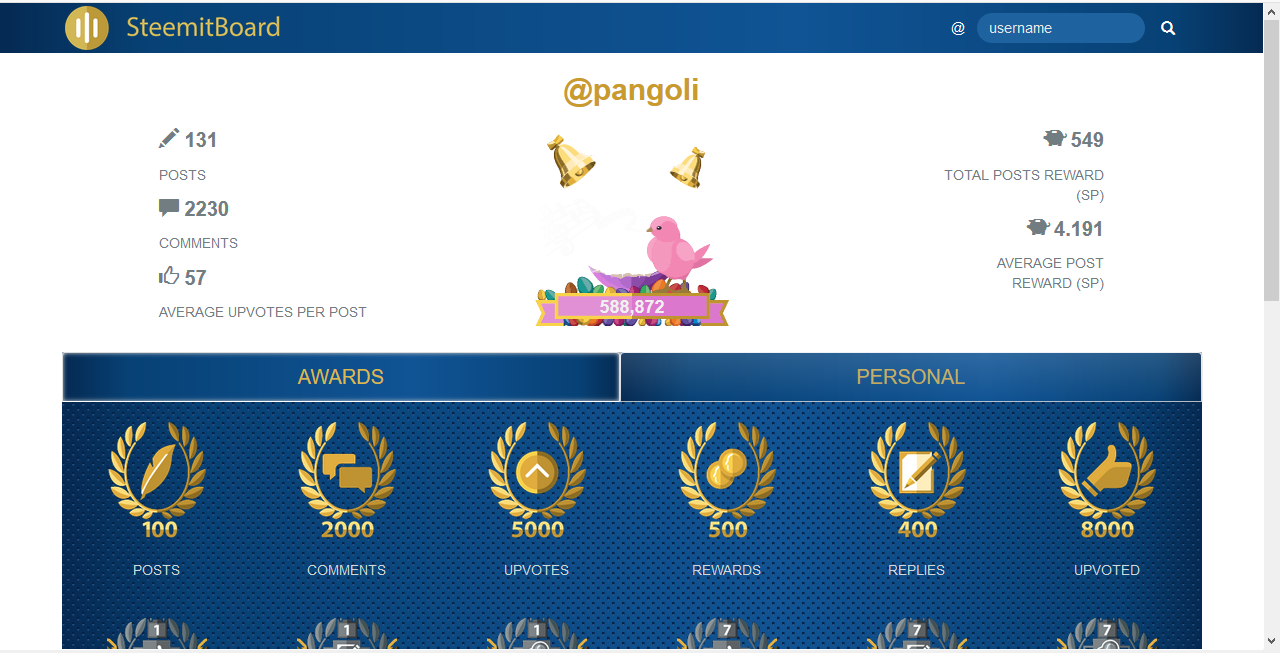
Task: Open the 400 Replies badge
Action: (917, 480)
